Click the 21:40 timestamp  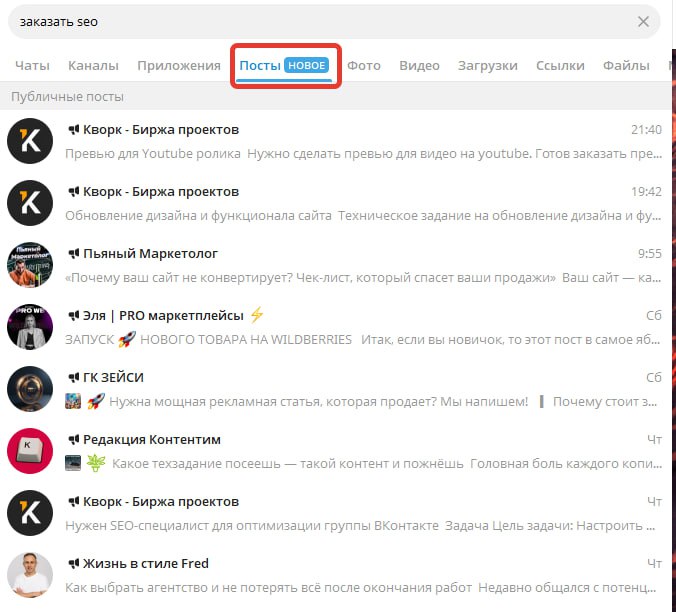646,130
